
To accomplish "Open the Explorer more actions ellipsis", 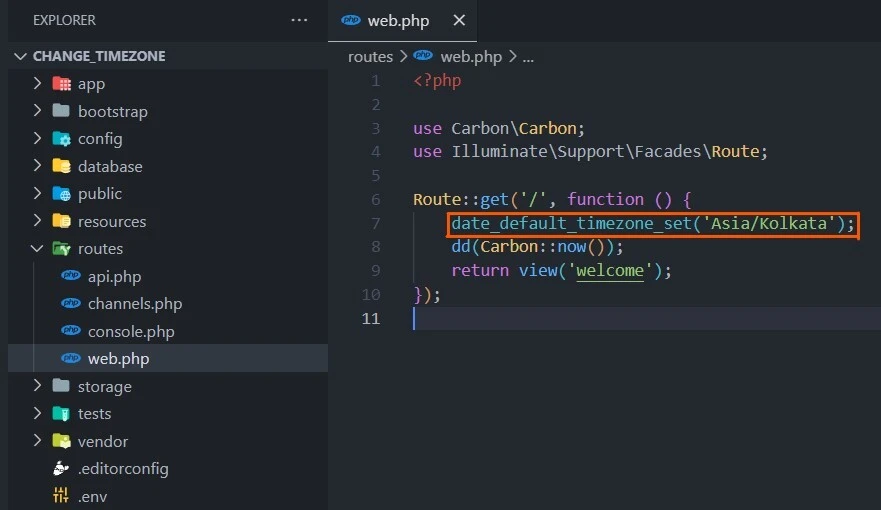I will pos(299,20).
